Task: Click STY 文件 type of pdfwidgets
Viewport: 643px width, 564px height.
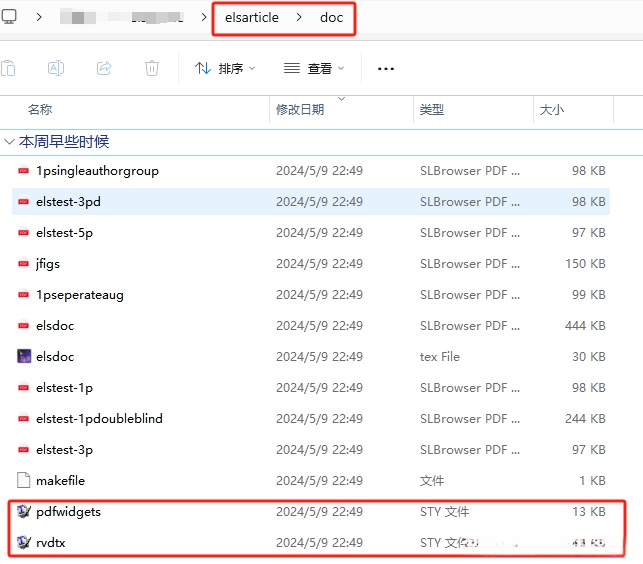Action: 445,511
